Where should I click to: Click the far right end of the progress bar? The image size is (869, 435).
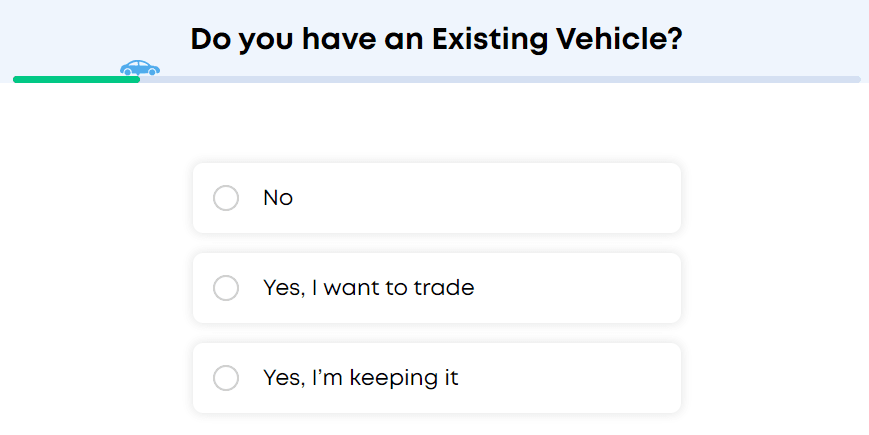(x=856, y=79)
